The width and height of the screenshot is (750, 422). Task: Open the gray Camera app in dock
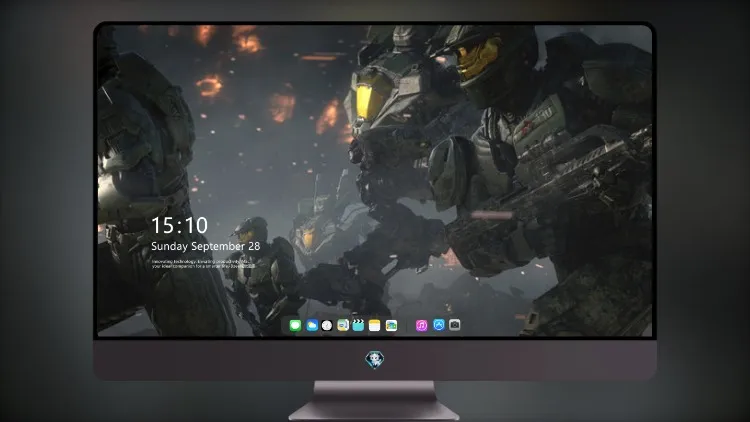coord(455,325)
